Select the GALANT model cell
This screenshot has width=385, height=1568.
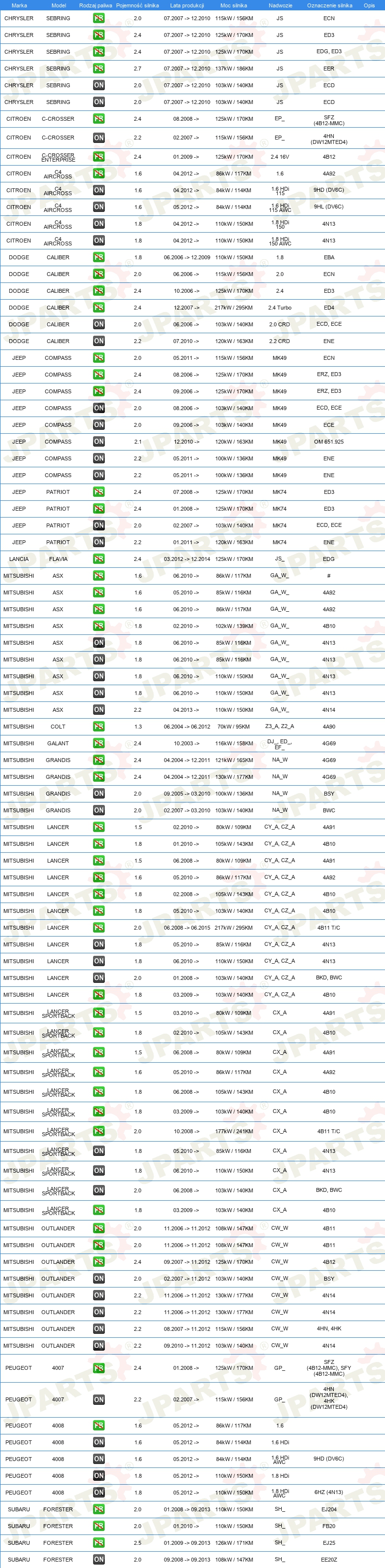click(x=58, y=743)
